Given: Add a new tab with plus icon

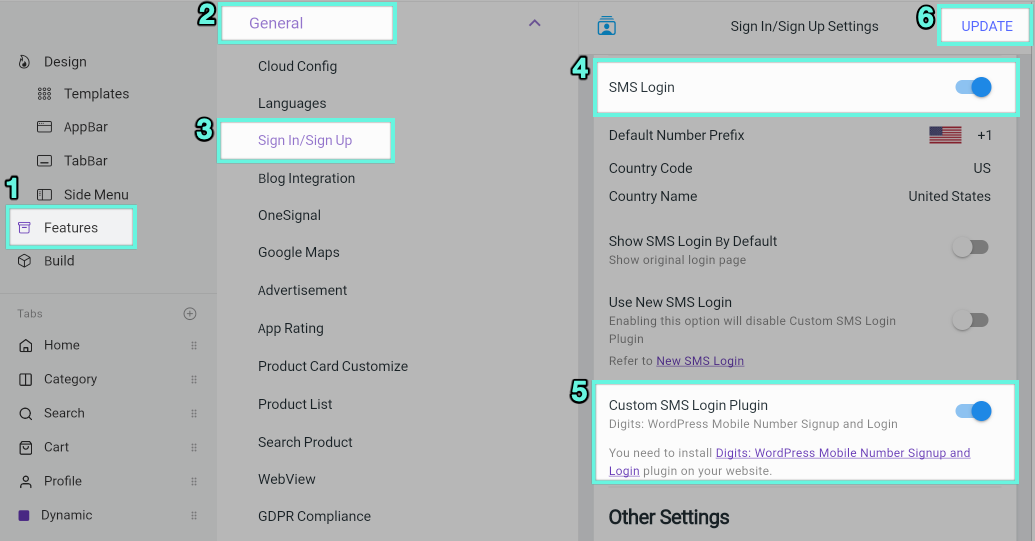Looking at the screenshot, I should pos(190,314).
